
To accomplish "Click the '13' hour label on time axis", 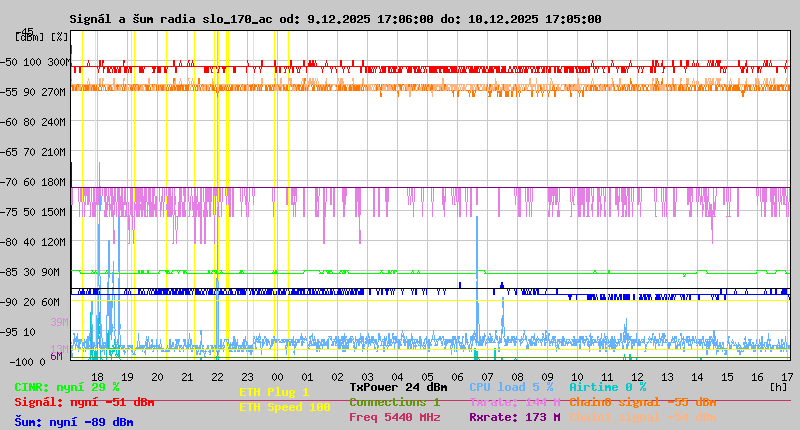I will pyautogui.click(x=667, y=377).
